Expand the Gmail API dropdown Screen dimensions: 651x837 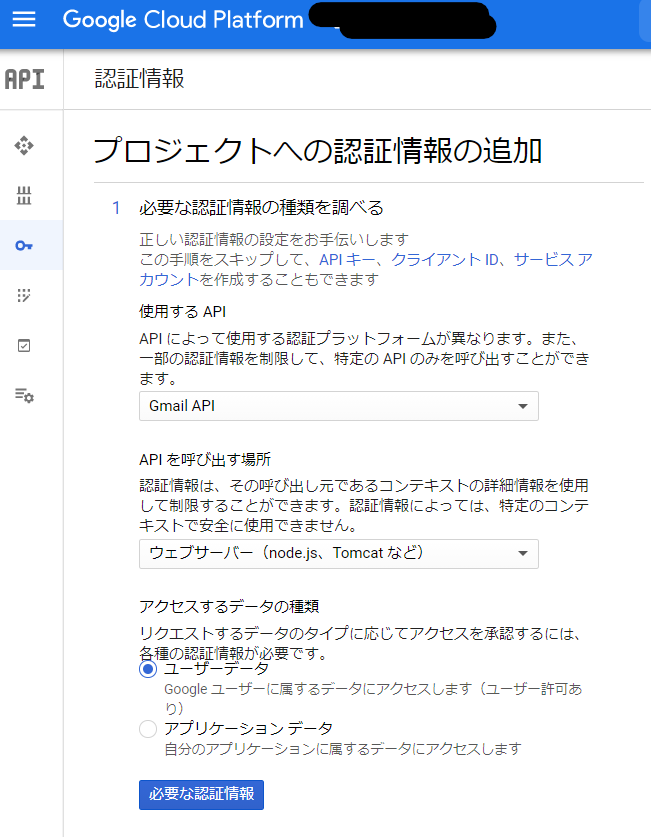pos(338,406)
